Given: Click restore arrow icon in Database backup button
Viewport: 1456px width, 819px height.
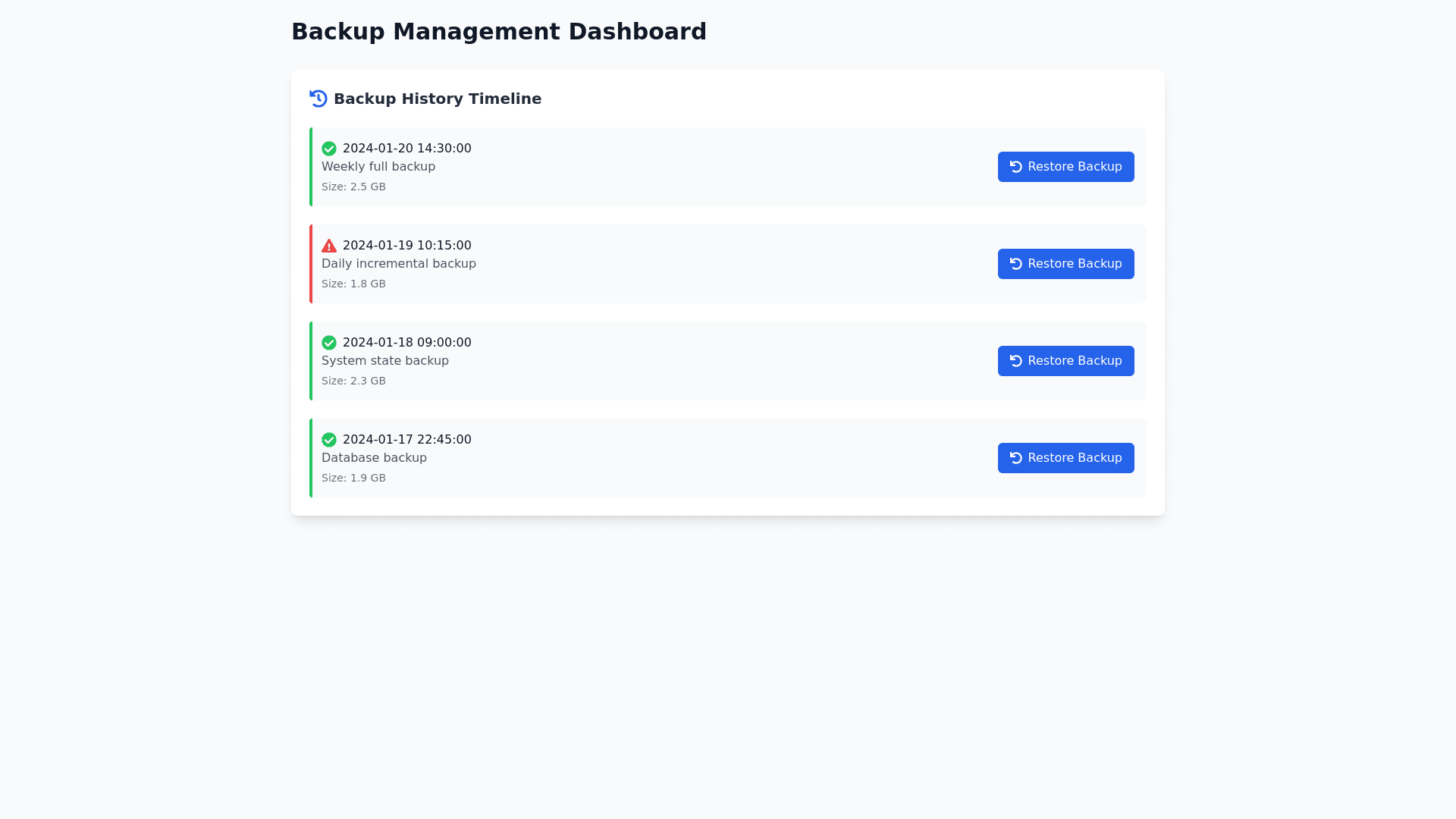Looking at the screenshot, I should (1016, 458).
